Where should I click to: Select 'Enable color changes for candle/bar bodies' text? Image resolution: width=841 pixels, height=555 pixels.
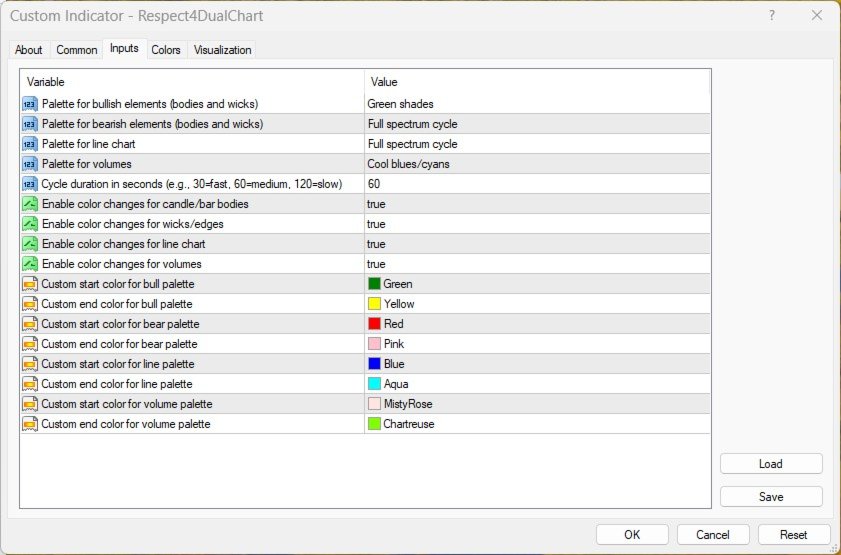pyautogui.click(x=145, y=204)
